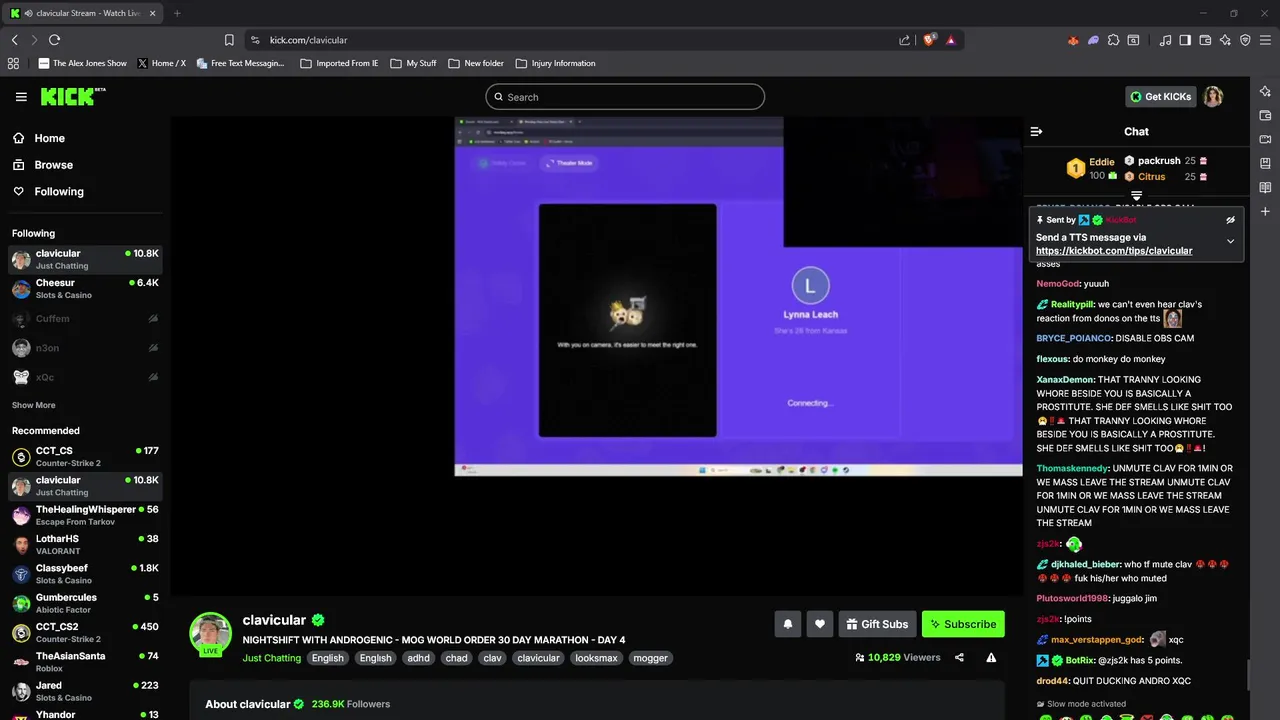
Task: Open the browser main menu
Action: coord(1265,40)
